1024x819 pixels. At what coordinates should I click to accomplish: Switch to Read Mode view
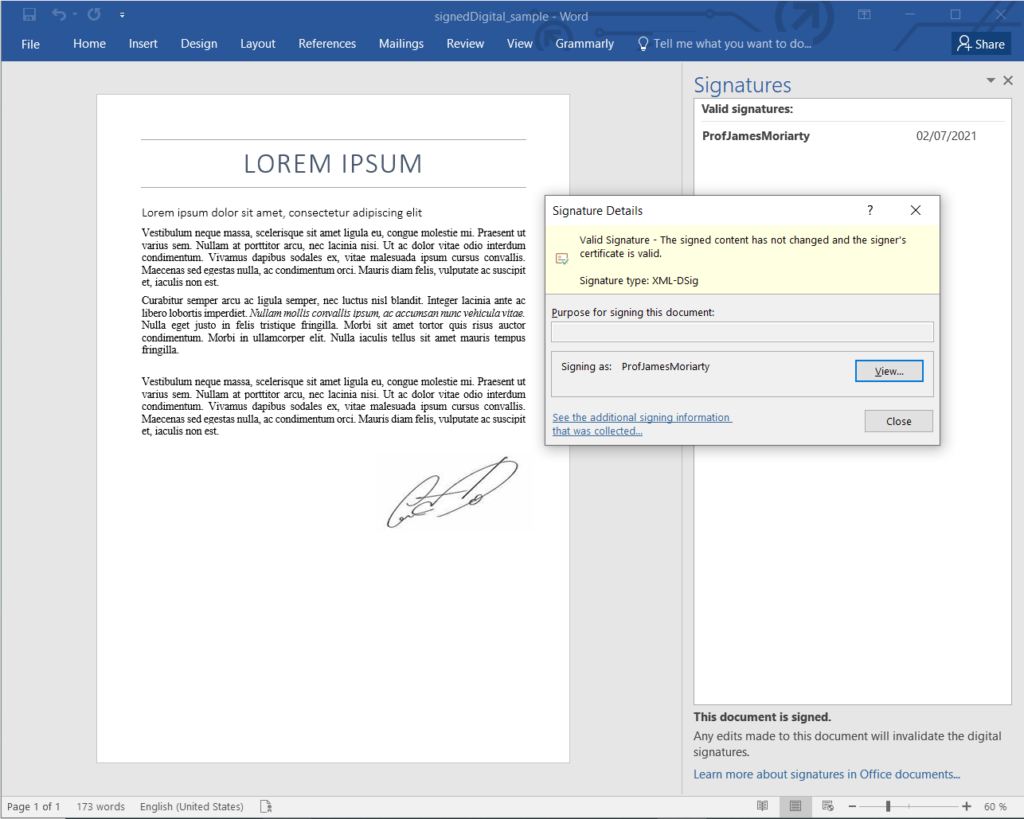click(762, 806)
